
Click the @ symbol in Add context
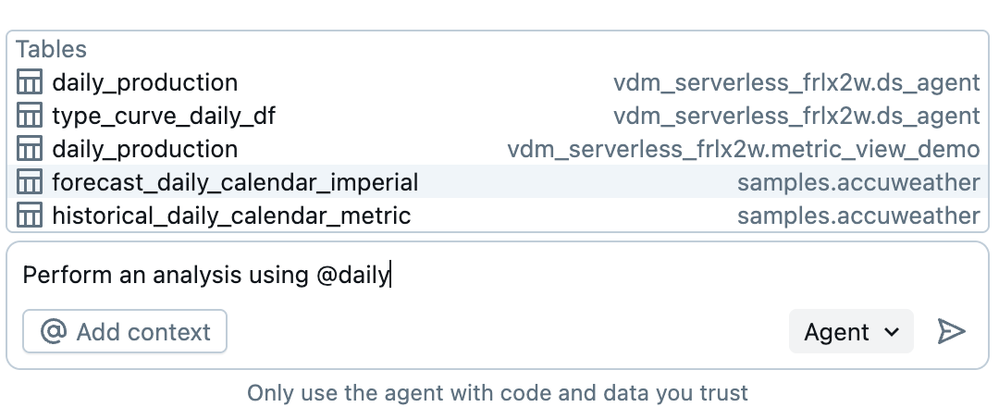(54, 332)
